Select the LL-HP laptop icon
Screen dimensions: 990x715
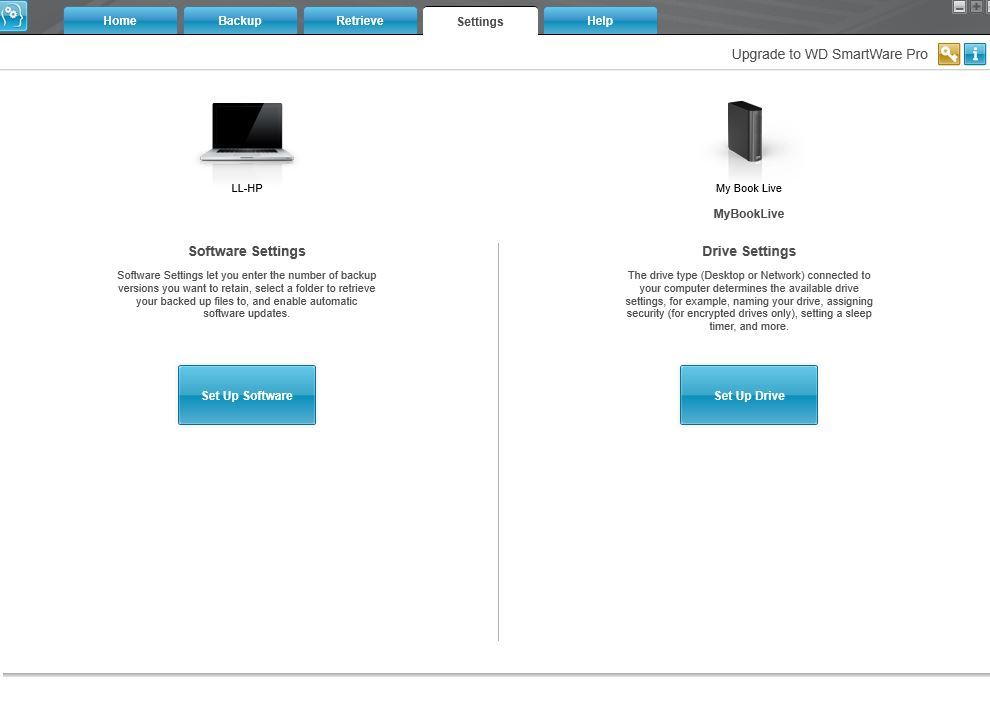click(x=247, y=133)
